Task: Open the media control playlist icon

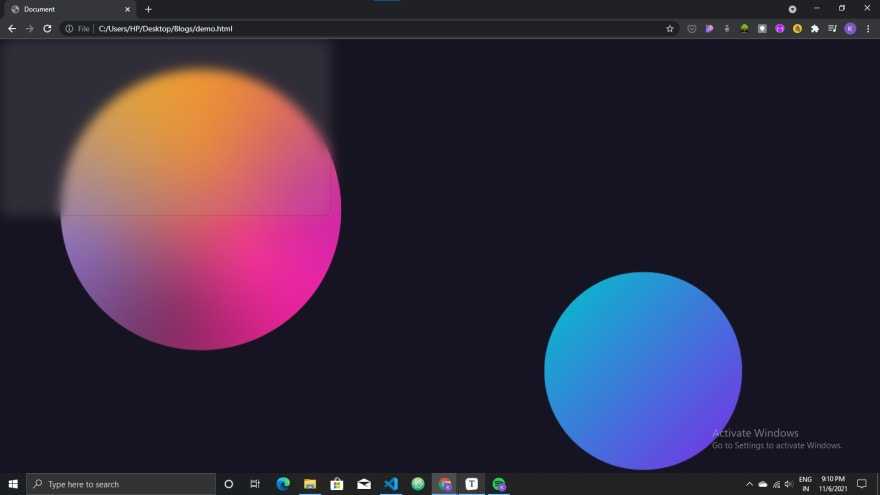Action: point(832,29)
